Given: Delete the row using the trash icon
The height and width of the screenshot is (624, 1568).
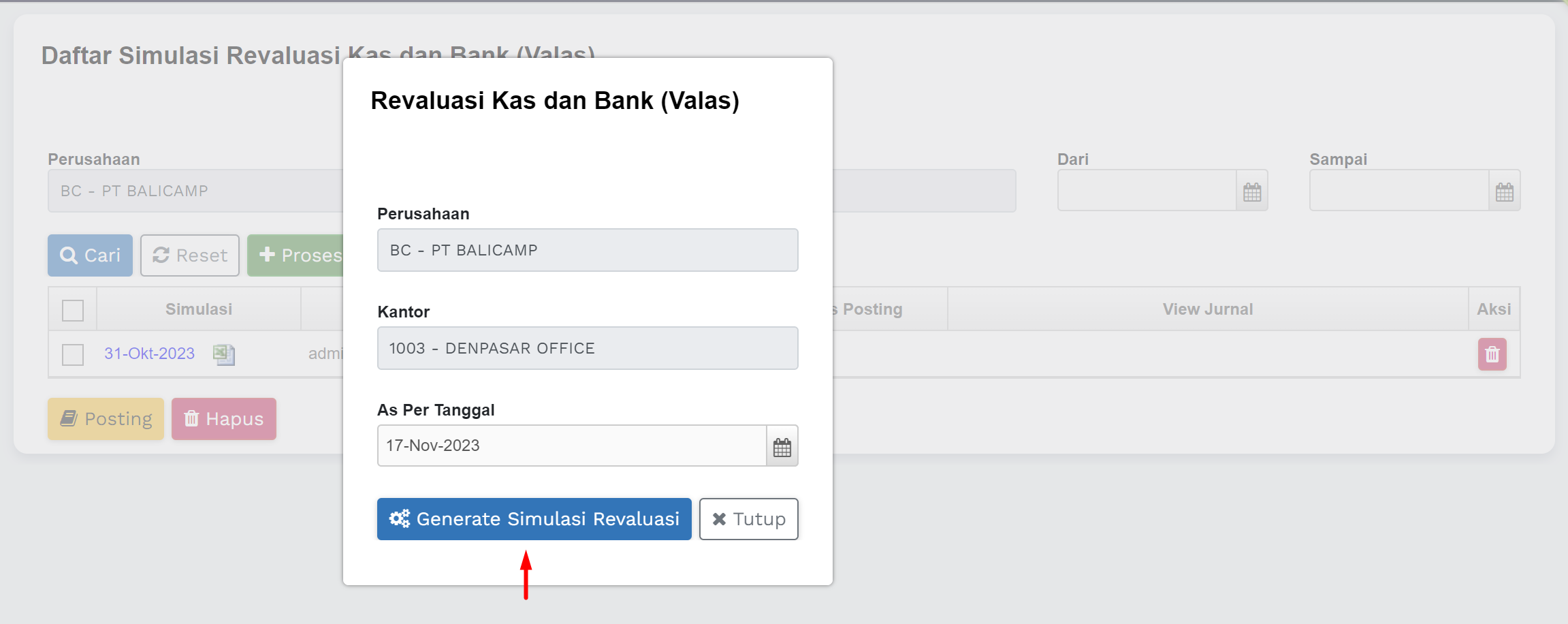Looking at the screenshot, I should (1492, 354).
